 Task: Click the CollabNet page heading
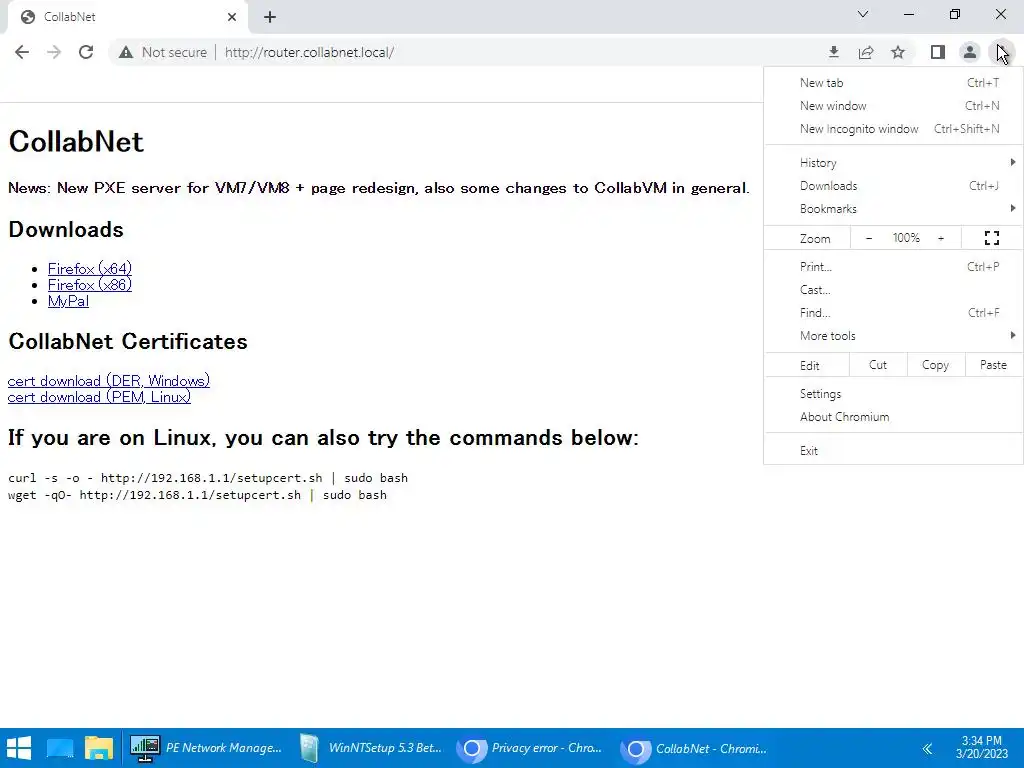76,142
